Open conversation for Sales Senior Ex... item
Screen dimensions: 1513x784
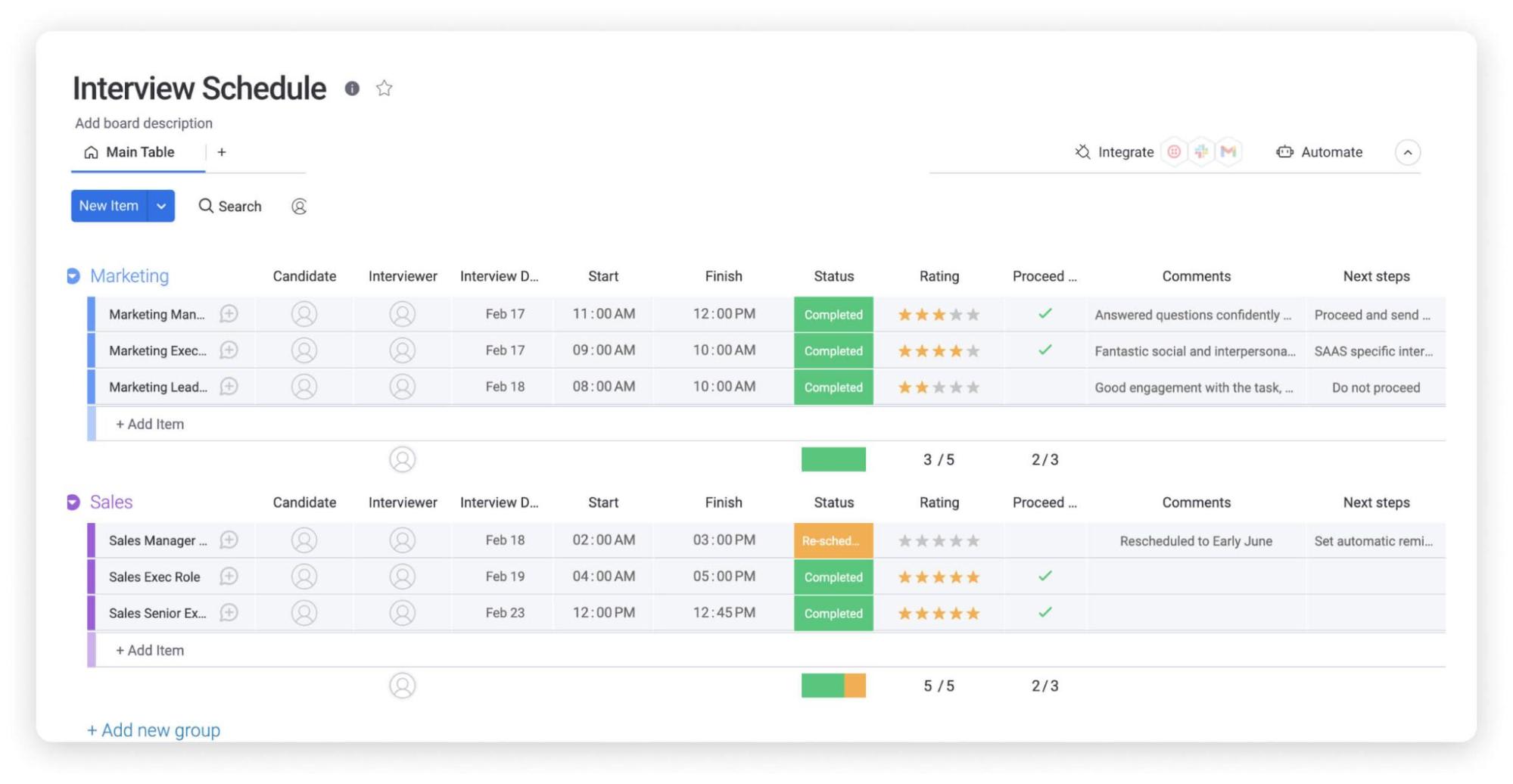pyautogui.click(x=229, y=613)
